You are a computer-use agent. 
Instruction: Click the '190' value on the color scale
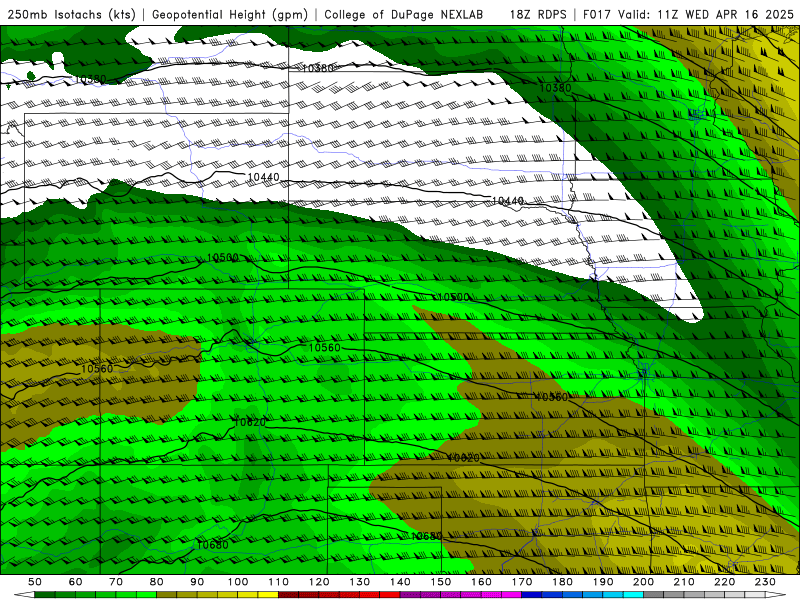(x=603, y=582)
